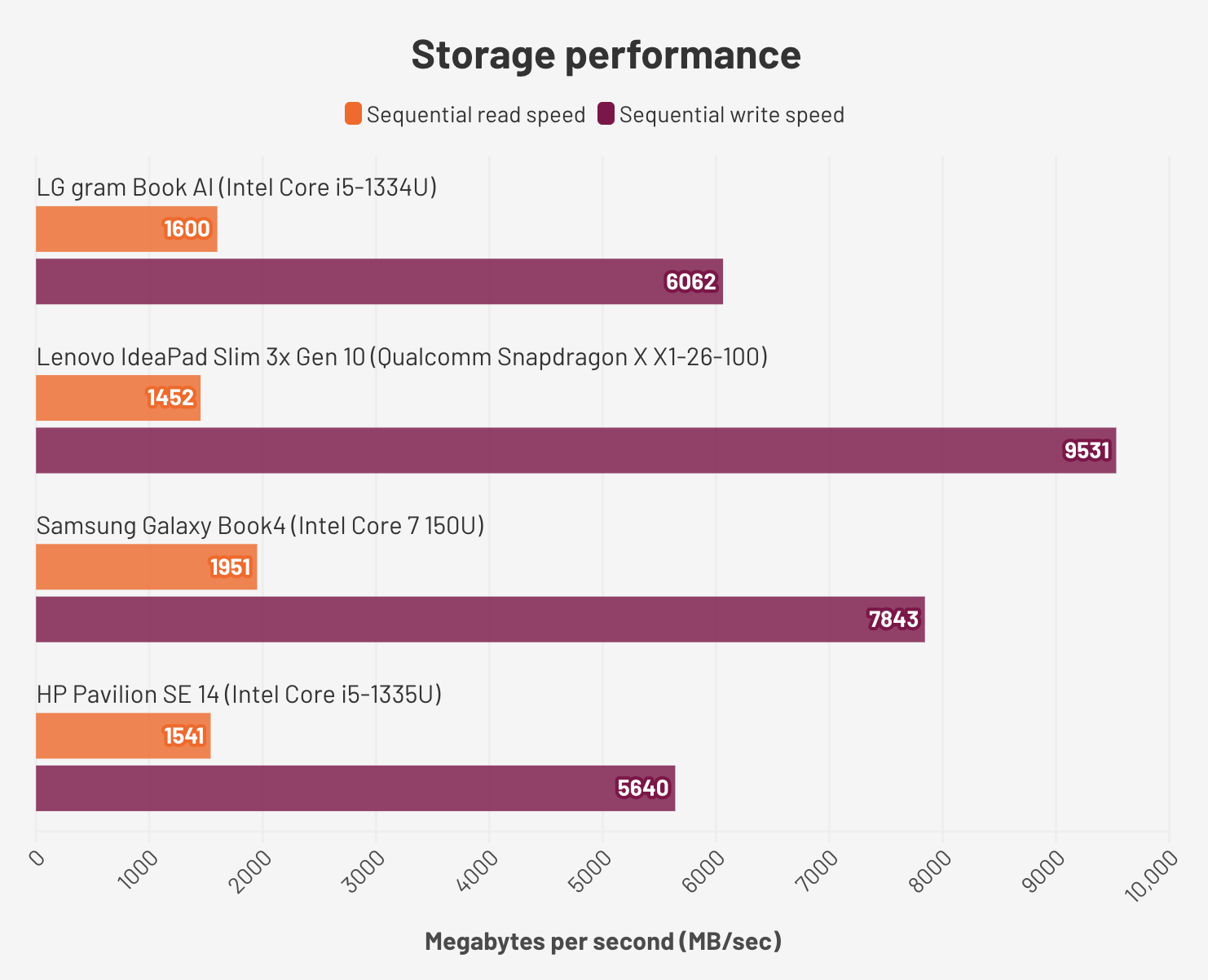This screenshot has height=980, width=1208.
Task: Click the Lenovo IdeaPad 9531 write bar
Action: pos(575,451)
